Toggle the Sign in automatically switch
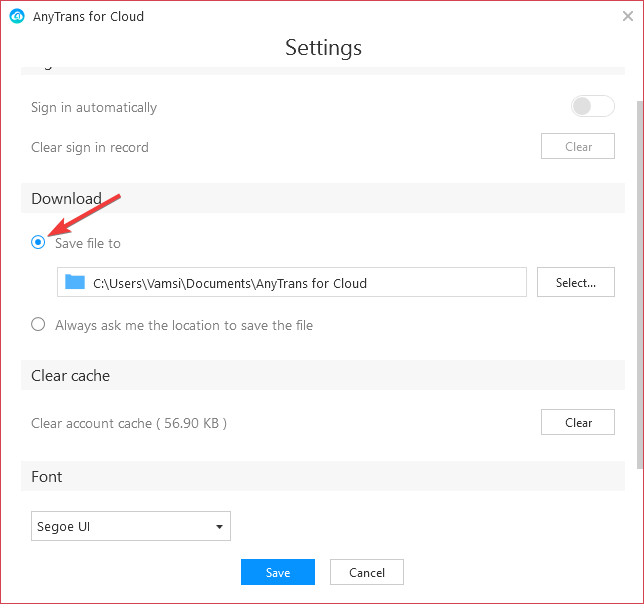This screenshot has width=644, height=604. (x=592, y=106)
